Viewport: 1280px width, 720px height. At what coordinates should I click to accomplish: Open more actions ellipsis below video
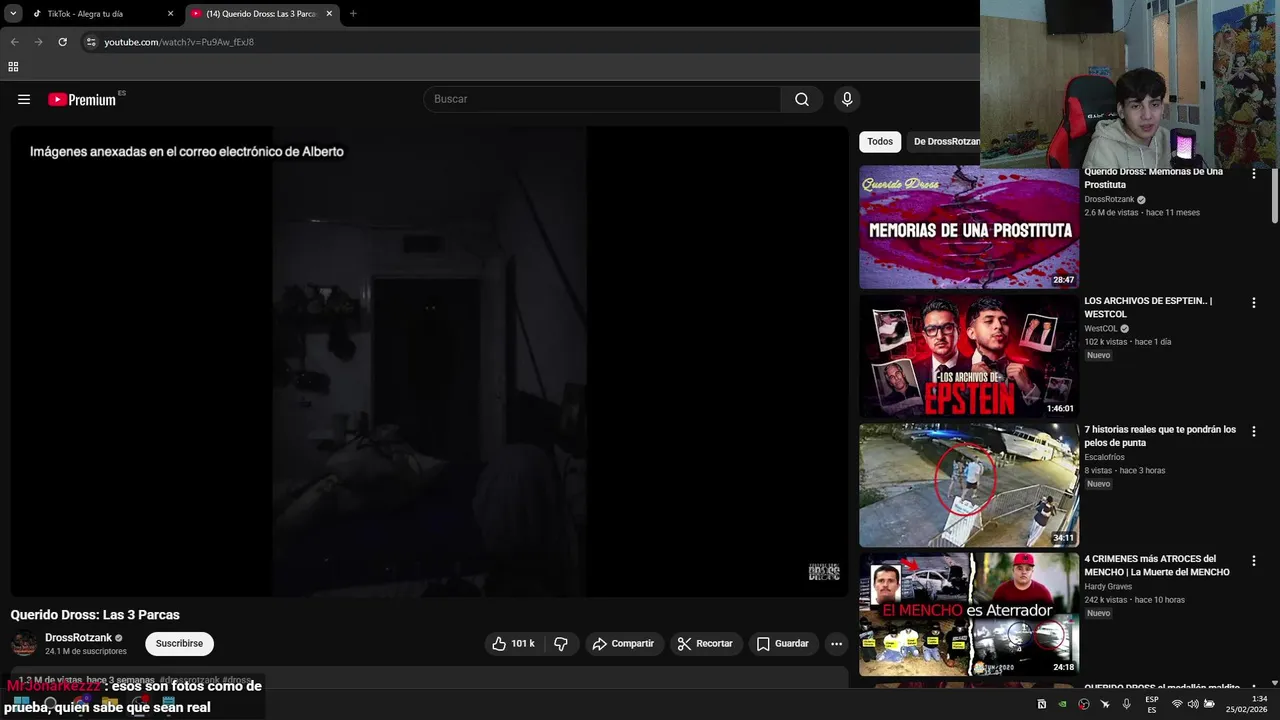pos(837,644)
